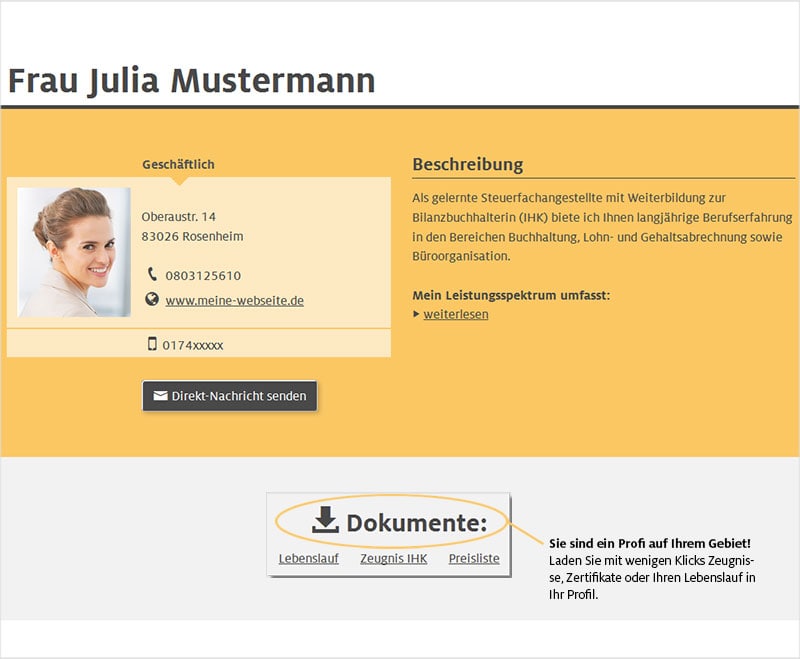Viewport: 800px width, 659px height.
Task: Click the Frau Julia Mustermann heading
Action: (x=191, y=80)
